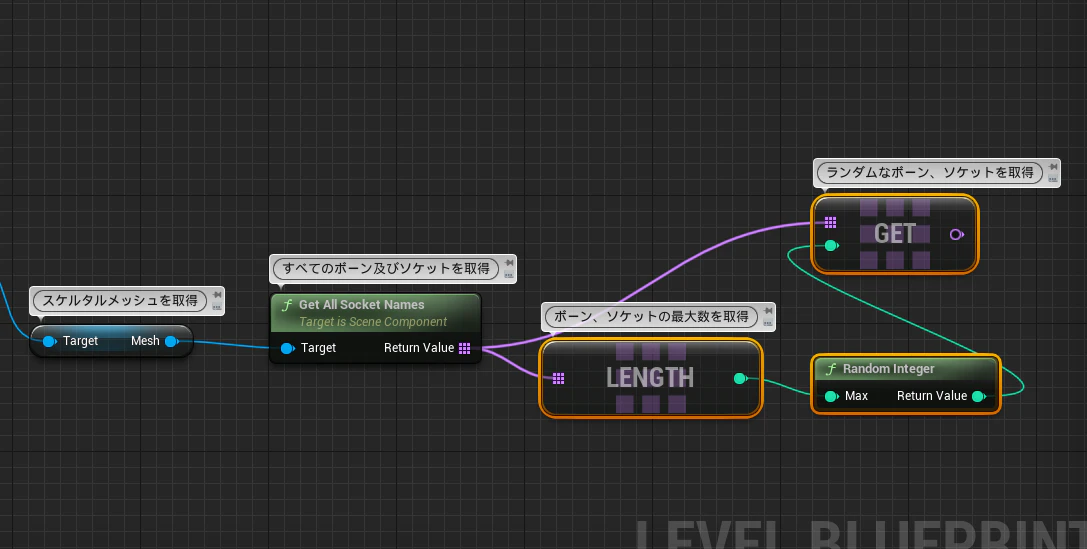Click the ボーン、ソケットの最大数を取得 comment text
This screenshot has width=1087, height=549.
point(651,317)
